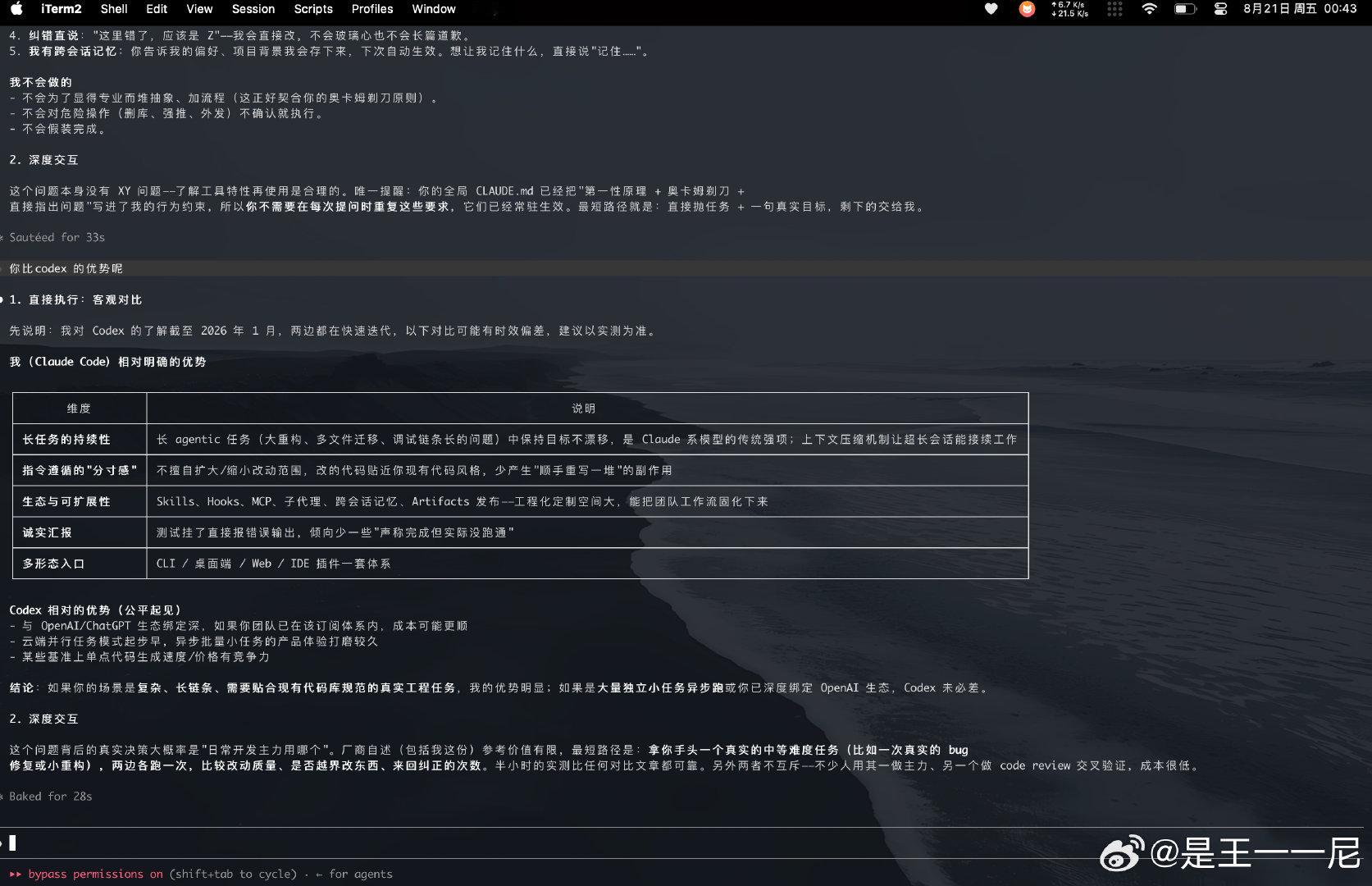Click the '长 agentic 任务' description cell
Viewport: 1372px width, 886px height.
point(586,439)
